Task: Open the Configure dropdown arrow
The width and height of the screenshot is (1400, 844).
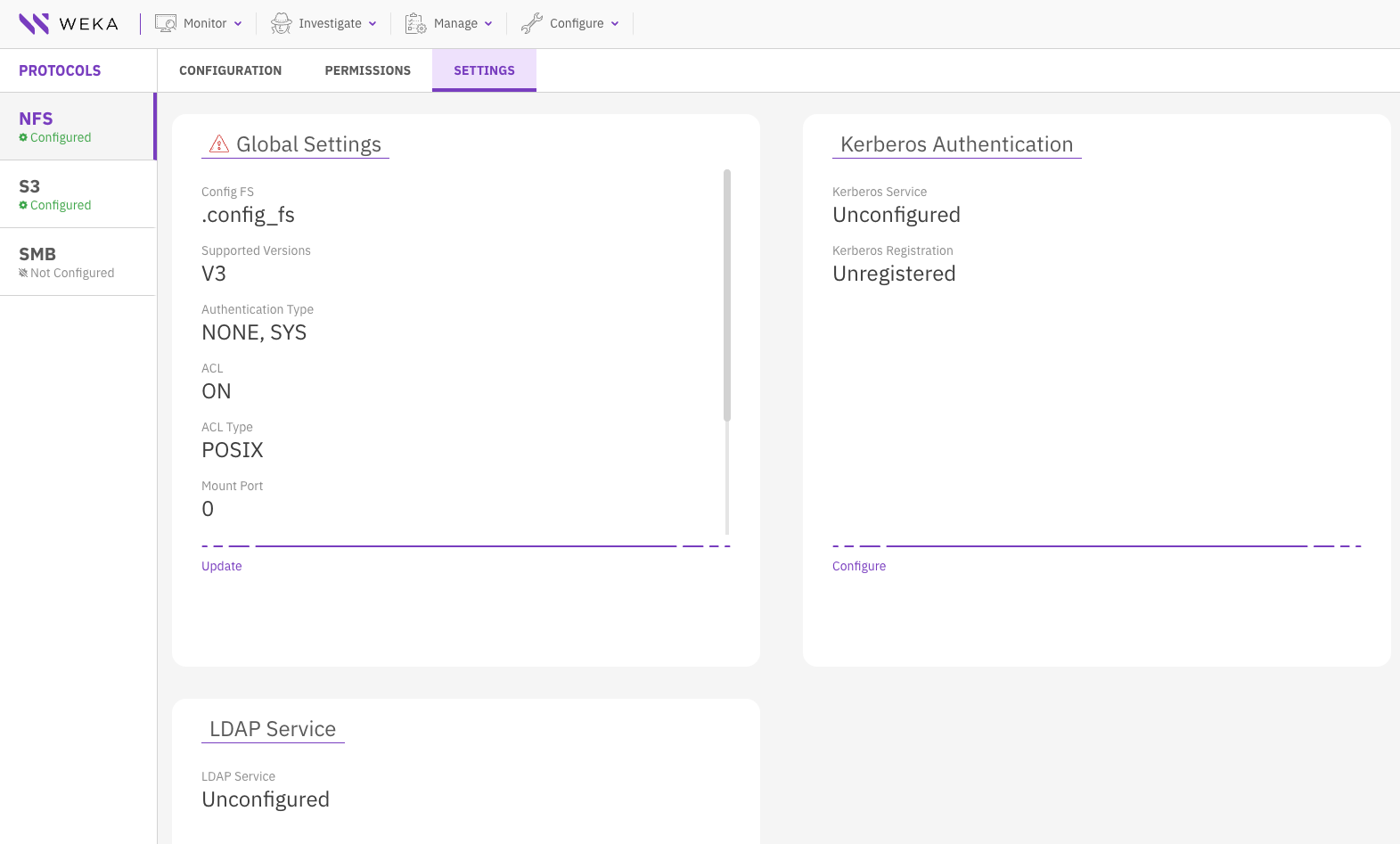Action: point(615,24)
